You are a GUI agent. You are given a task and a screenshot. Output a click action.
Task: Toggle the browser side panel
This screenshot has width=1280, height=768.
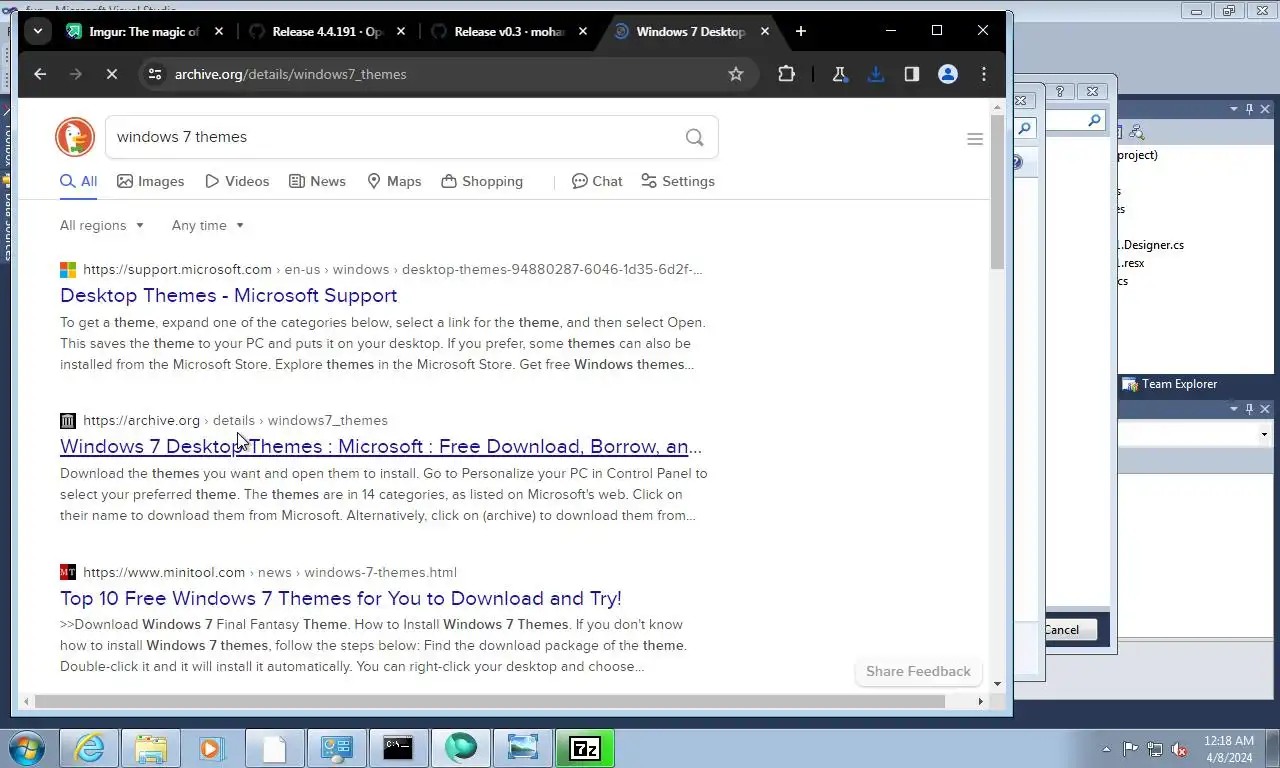(911, 74)
